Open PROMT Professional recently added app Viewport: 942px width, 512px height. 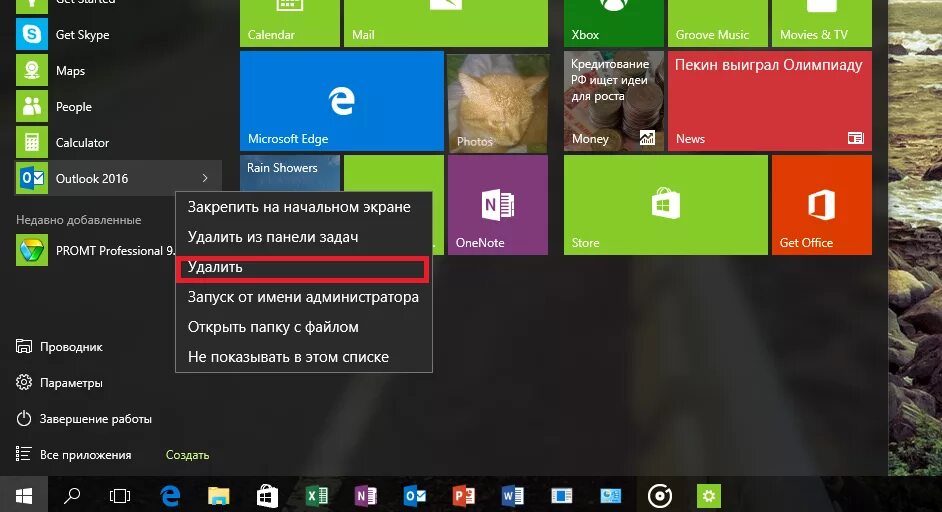click(x=96, y=251)
